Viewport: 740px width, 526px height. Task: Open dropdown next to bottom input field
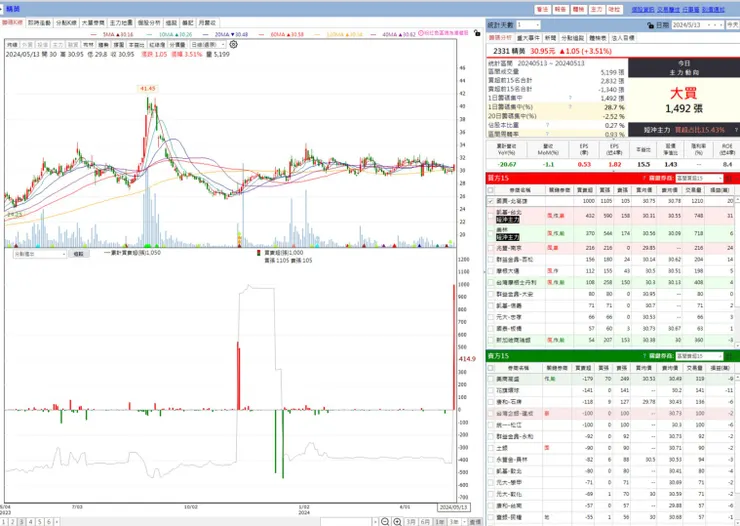pos(375,522)
